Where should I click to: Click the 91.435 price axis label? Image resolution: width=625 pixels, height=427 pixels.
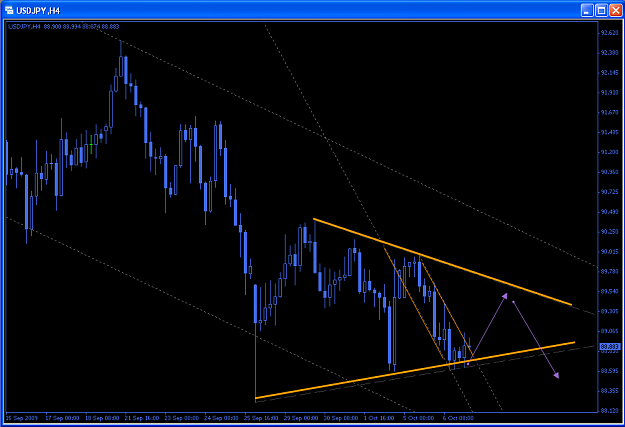610,132
